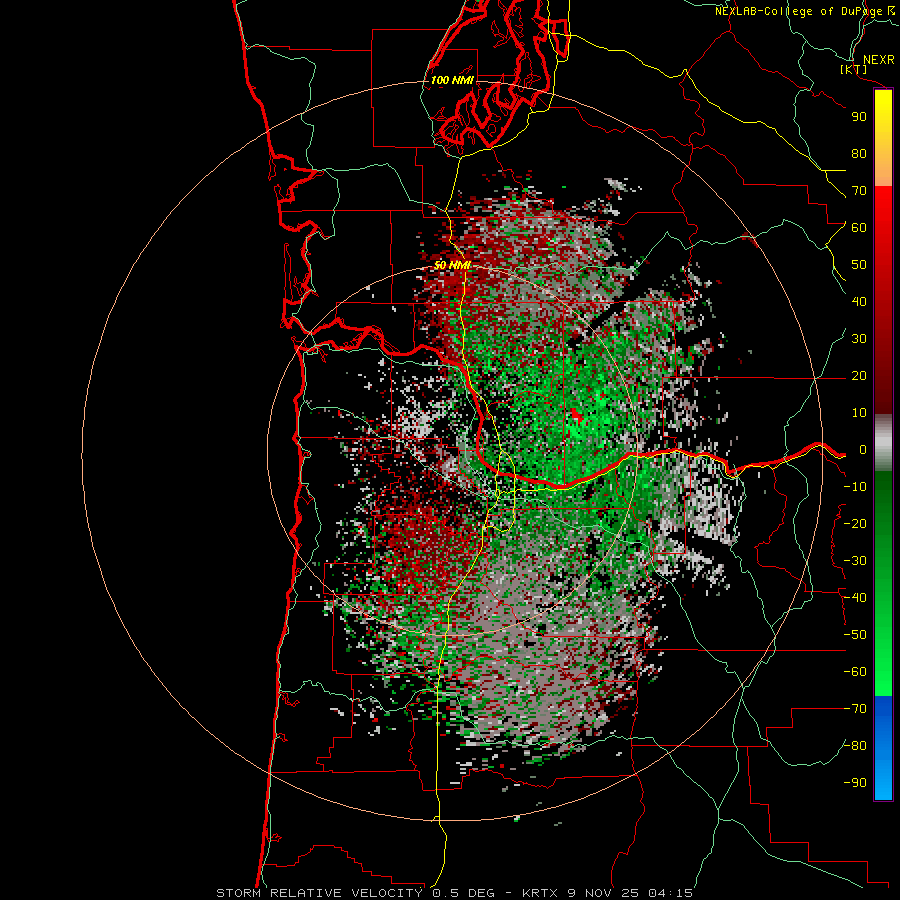Click the gray zero-velocity segment of color bar
Image resolution: width=900 pixels, height=900 pixels.
click(883, 443)
